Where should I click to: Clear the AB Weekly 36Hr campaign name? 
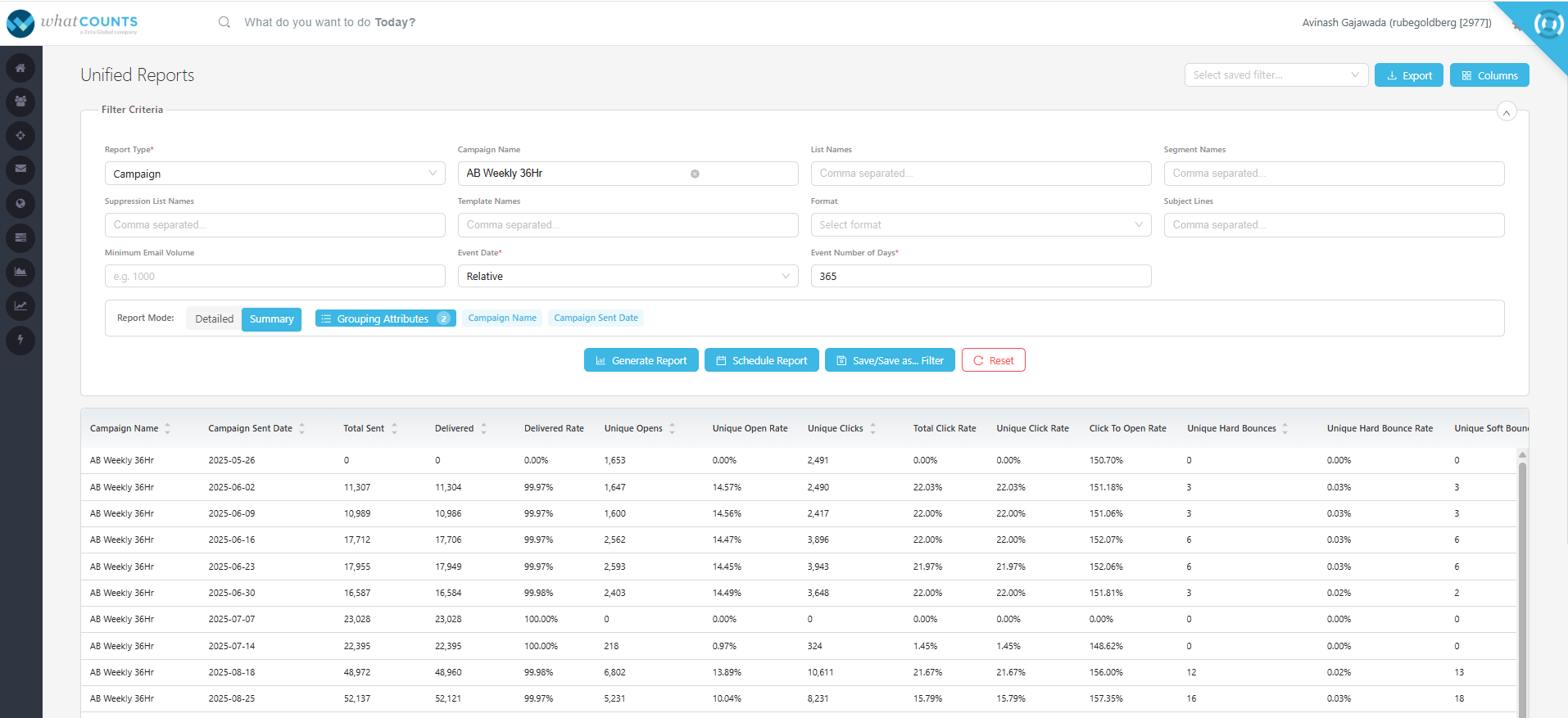[x=695, y=174]
